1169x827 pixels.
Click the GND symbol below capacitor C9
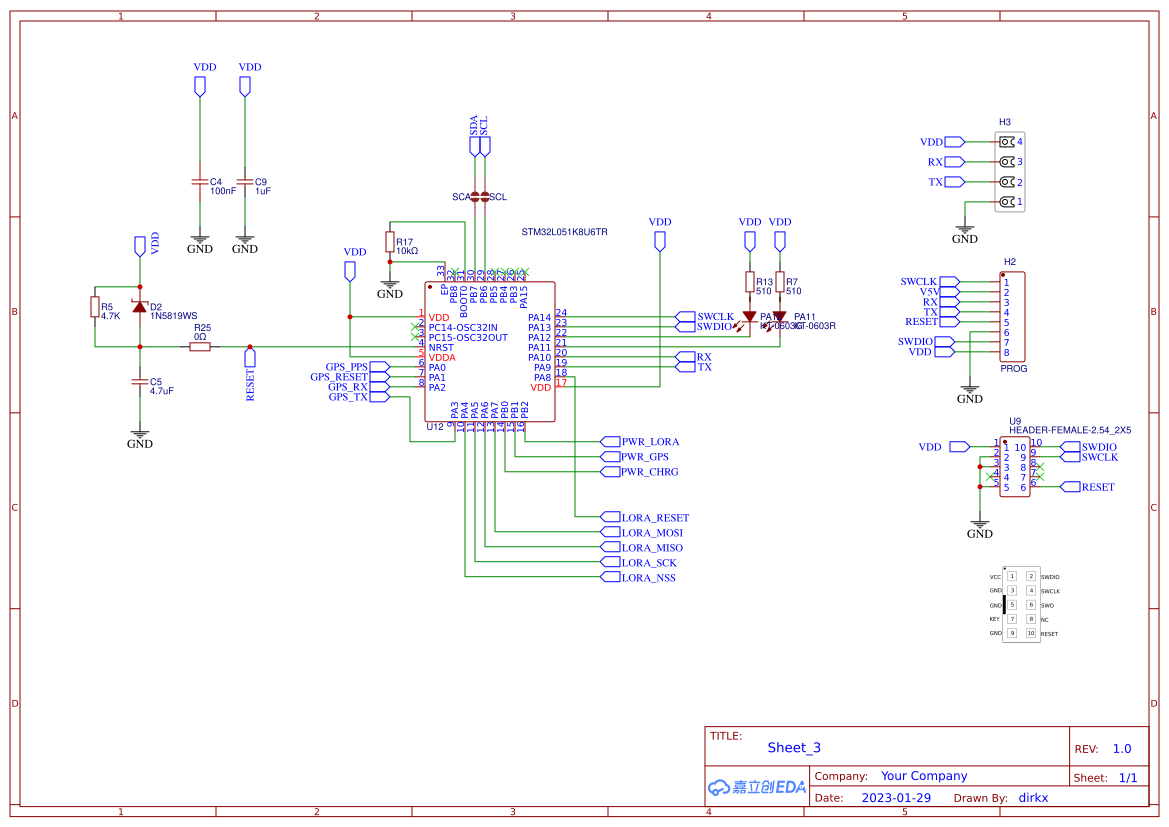pos(243,238)
